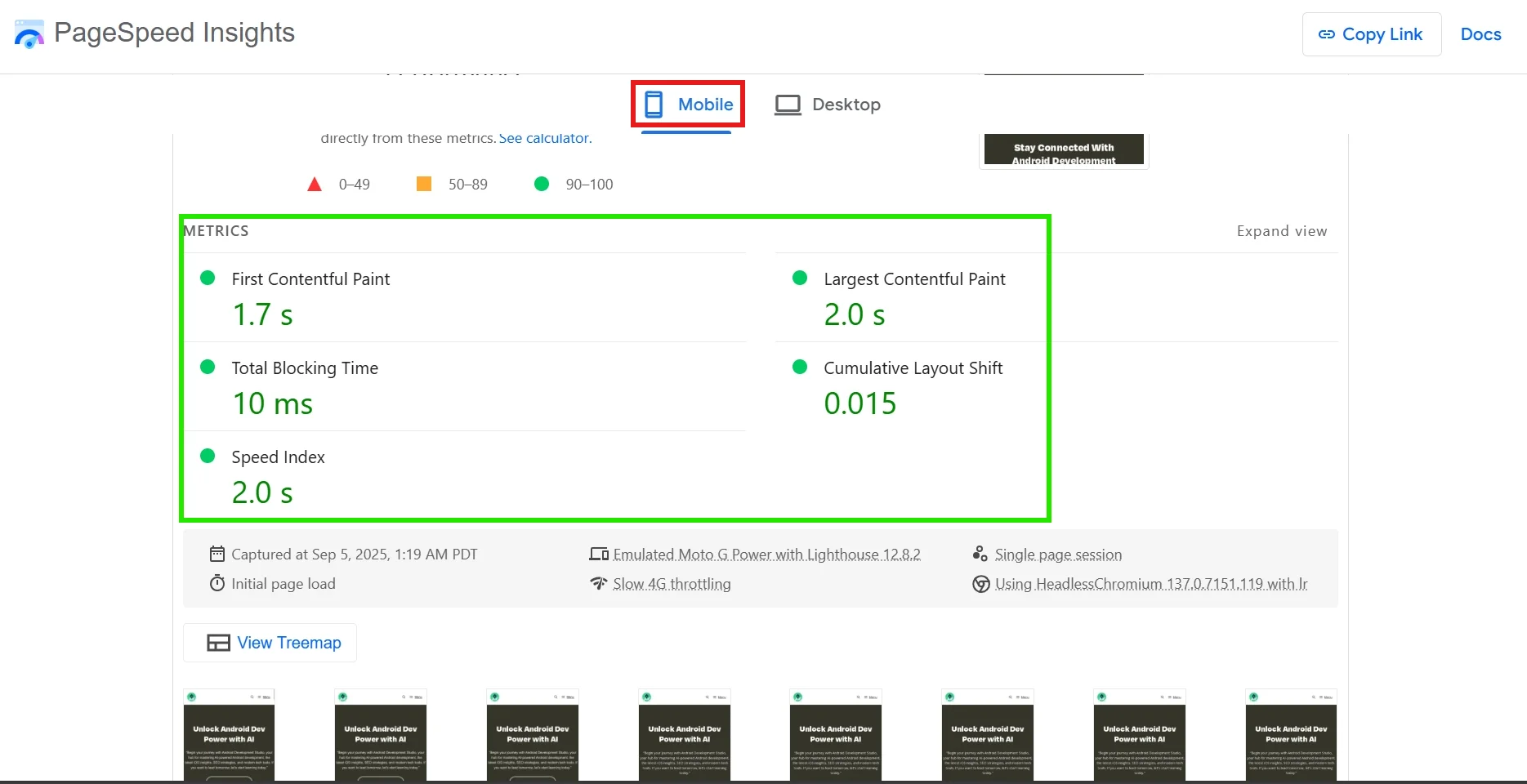This screenshot has height=784, width=1527.
Task: Click the Chromium icon beside Using HeadlessChromium
Action: 980,584
